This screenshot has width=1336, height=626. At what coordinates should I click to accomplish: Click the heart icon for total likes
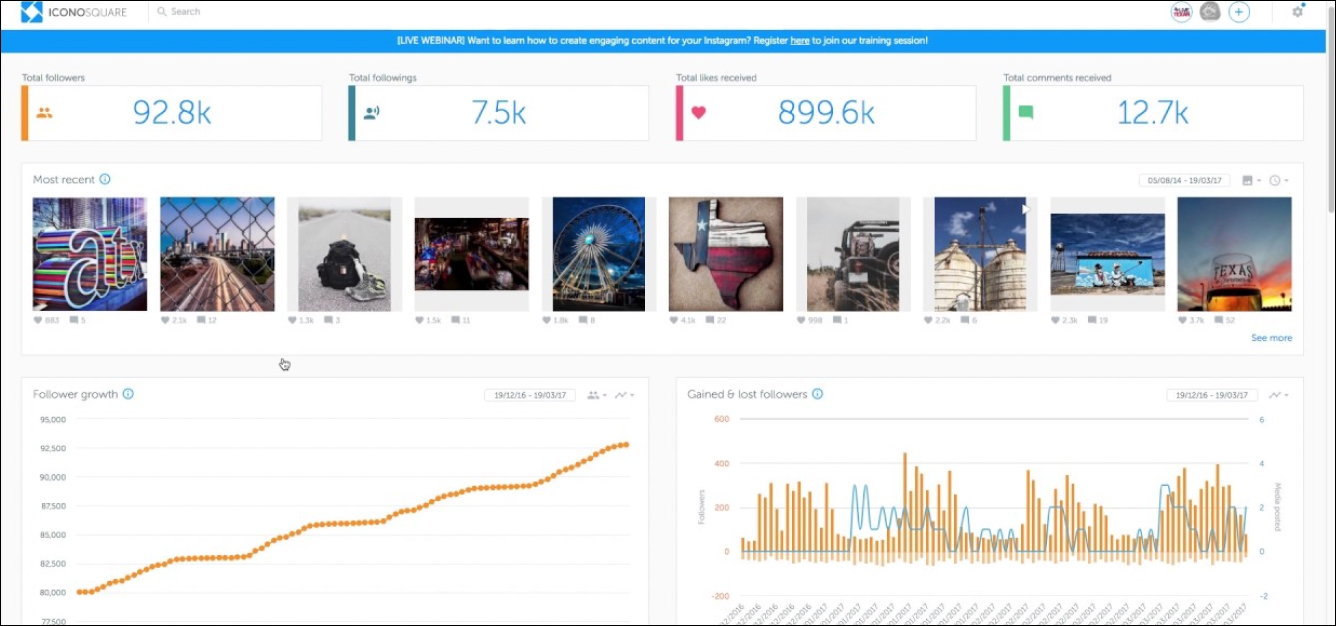click(698, 113)
